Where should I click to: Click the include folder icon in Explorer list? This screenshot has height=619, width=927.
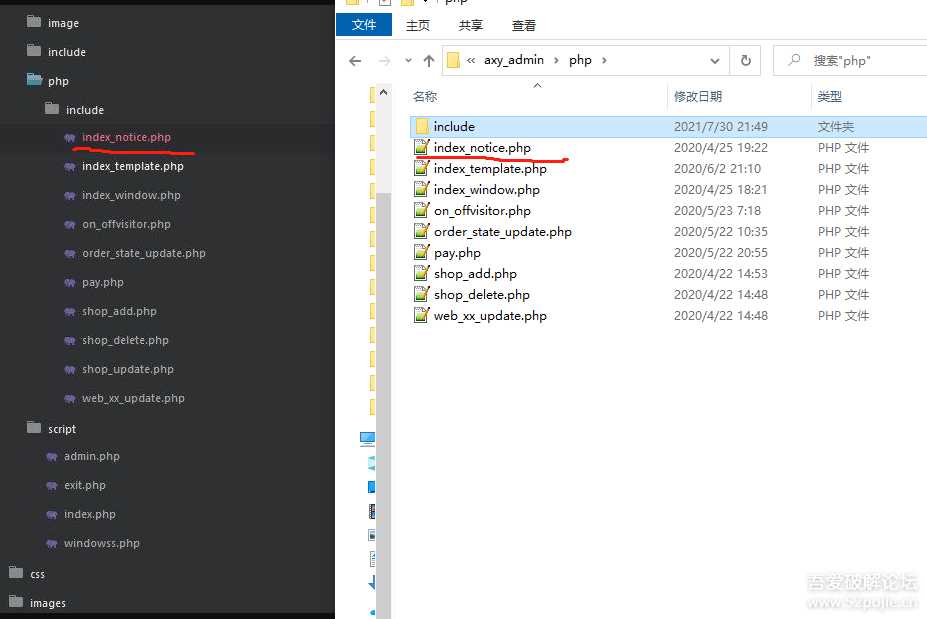pyautogui.click(x=422, y=127)
